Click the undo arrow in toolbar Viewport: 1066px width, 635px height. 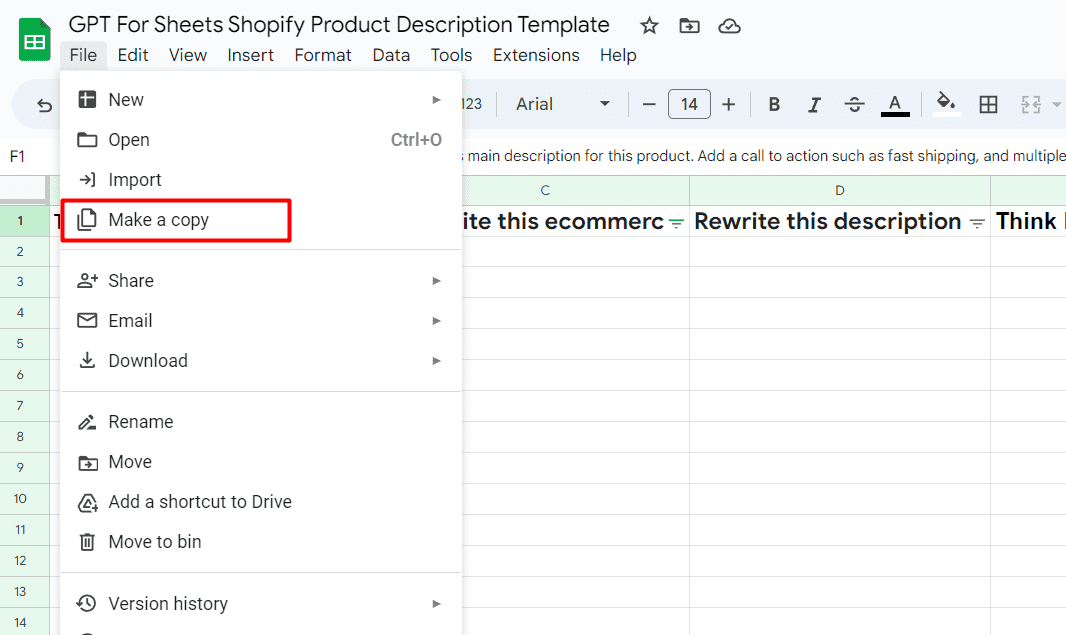click(45, 105)
